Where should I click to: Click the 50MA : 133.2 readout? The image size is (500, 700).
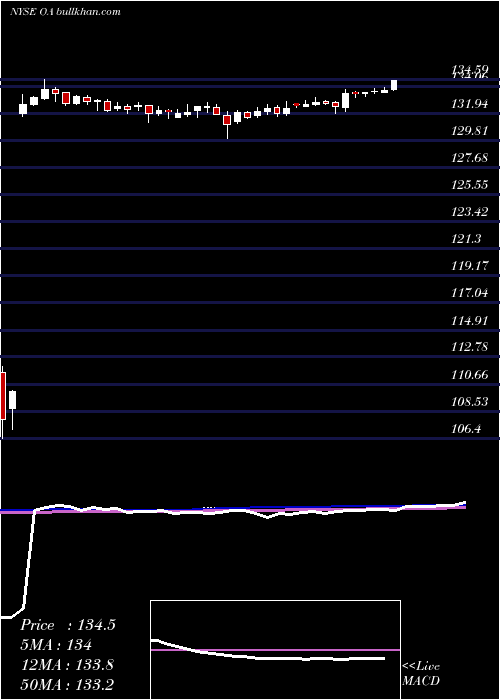click(x=67, y=685)
